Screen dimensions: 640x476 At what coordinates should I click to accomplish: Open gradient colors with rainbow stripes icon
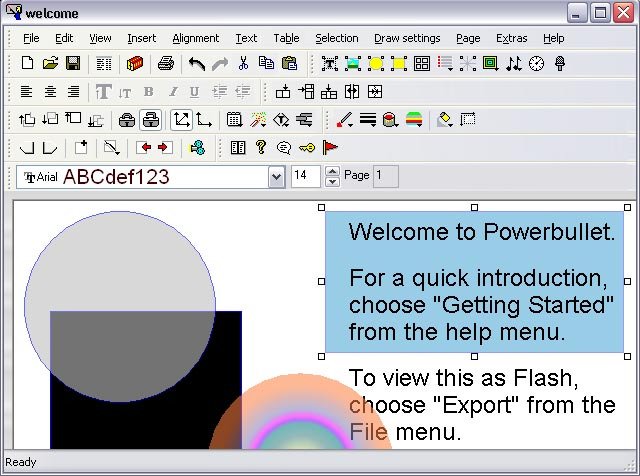[414, 120]
